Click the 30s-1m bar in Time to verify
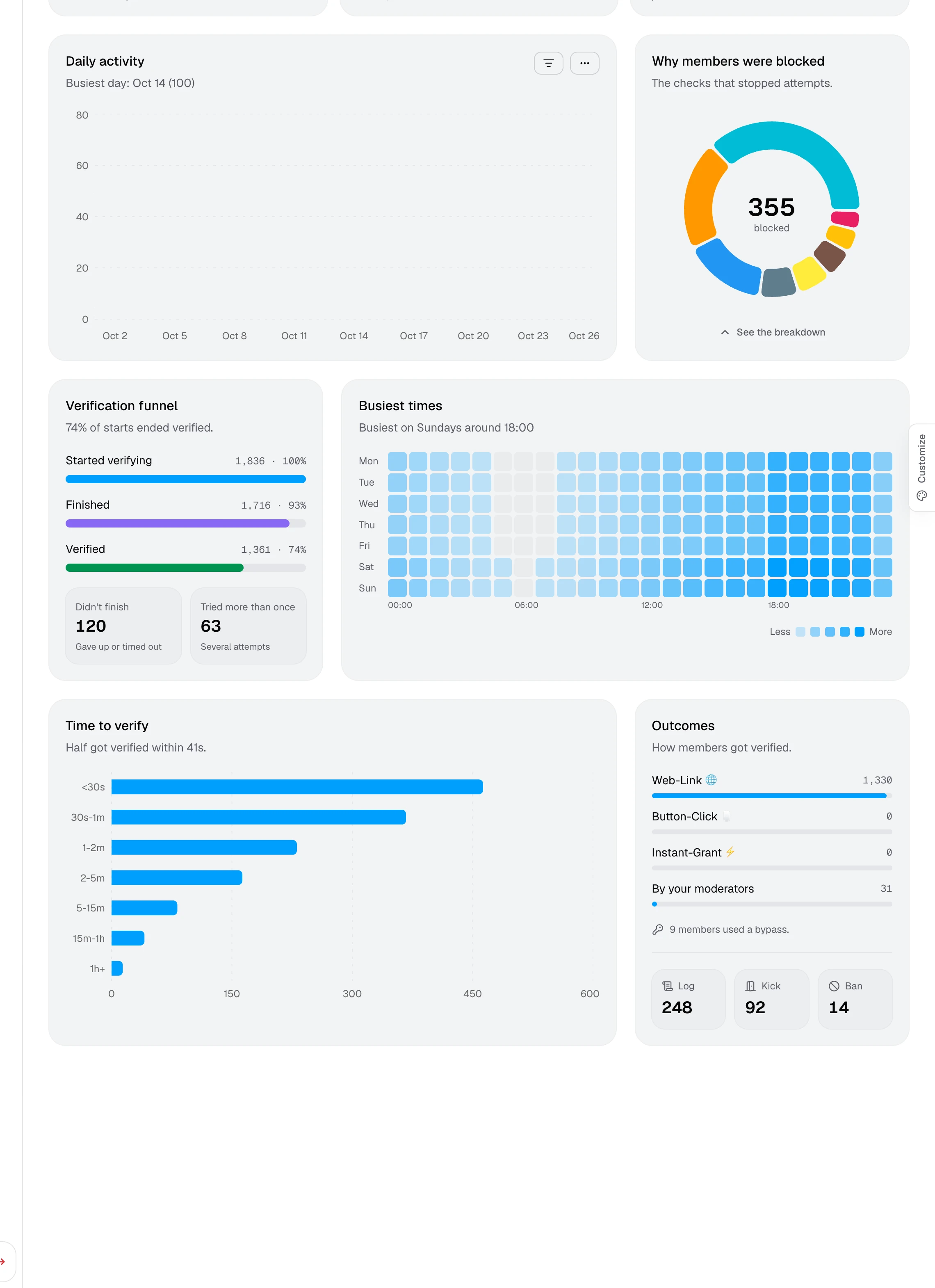Viewport: 935px width, 1288px height. 258,817
